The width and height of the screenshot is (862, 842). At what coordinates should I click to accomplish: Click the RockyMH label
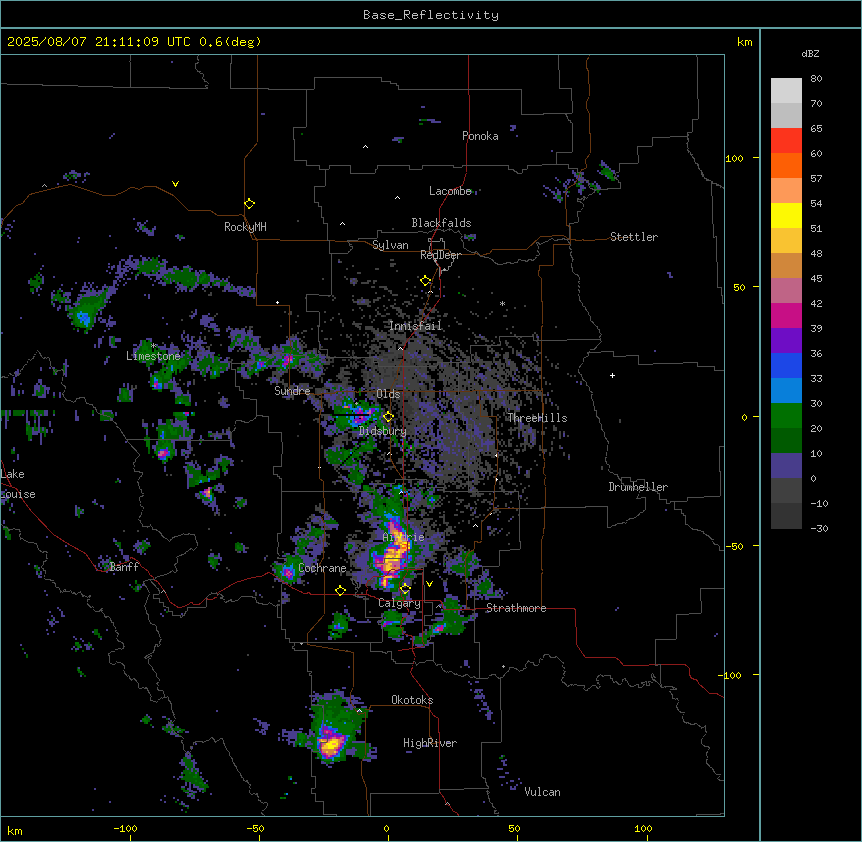[245, 227]
